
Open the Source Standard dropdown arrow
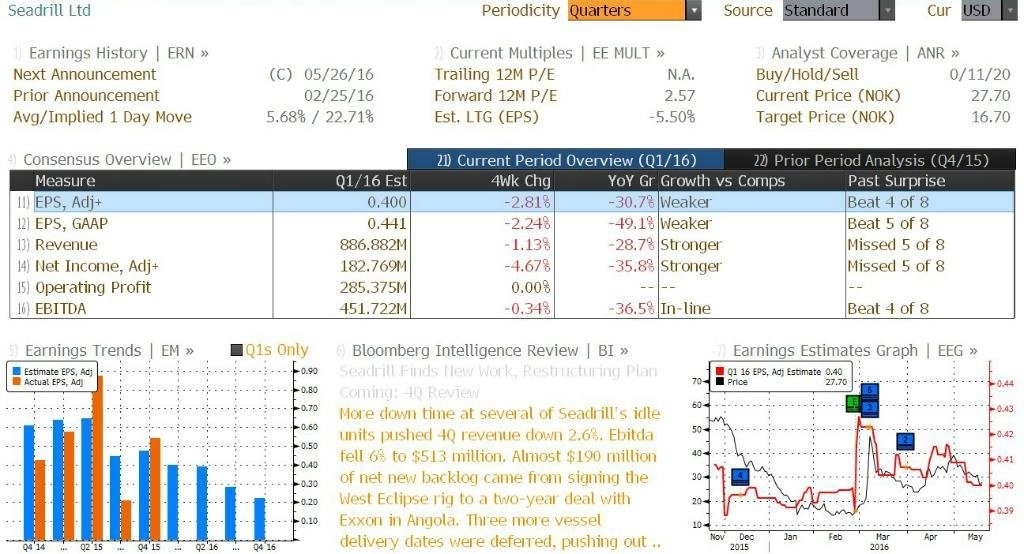point(887,10)
